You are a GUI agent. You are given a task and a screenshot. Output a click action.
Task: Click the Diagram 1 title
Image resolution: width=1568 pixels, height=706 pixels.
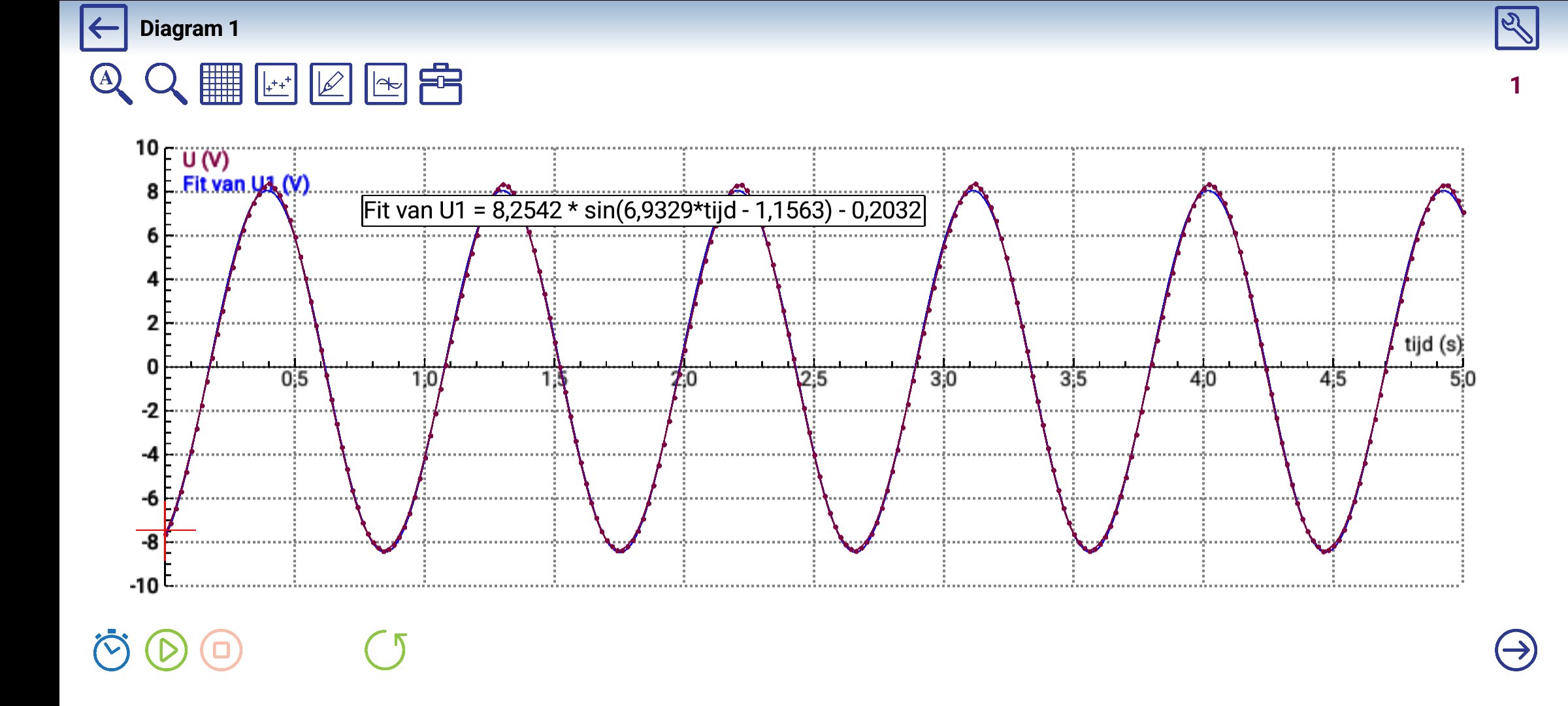point(189,29)
